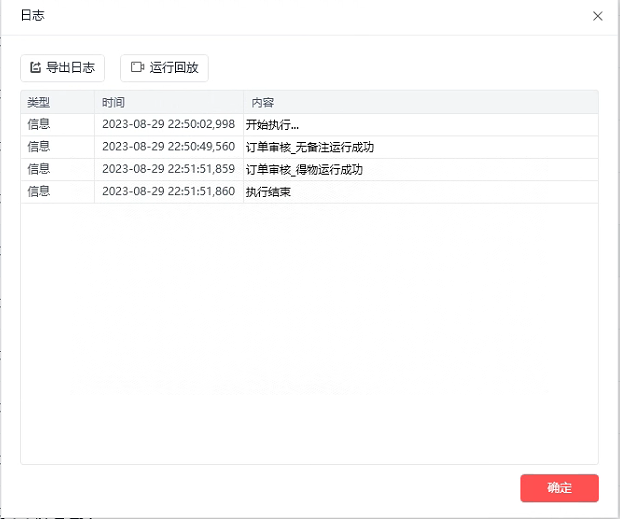
Task: Click timestamp 2023-08-29 22:51:51,860
Action: [x=168, y=191]
